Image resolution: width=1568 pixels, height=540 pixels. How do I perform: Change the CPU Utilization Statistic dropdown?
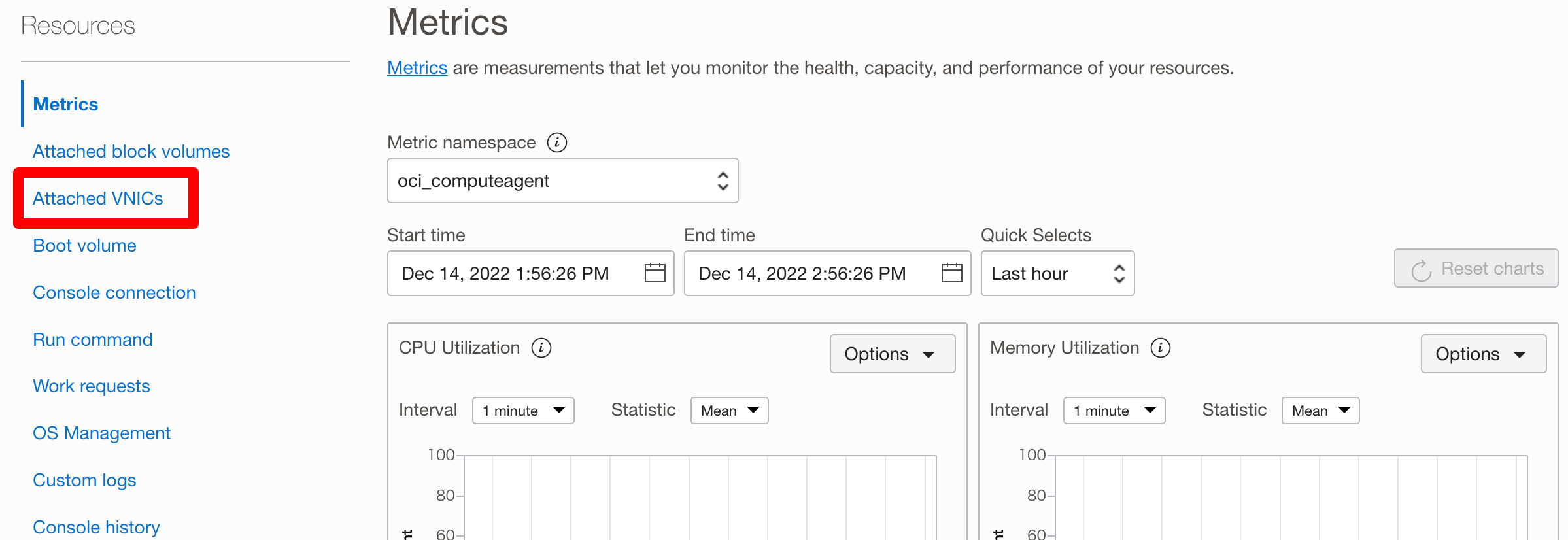coord(729,411)
